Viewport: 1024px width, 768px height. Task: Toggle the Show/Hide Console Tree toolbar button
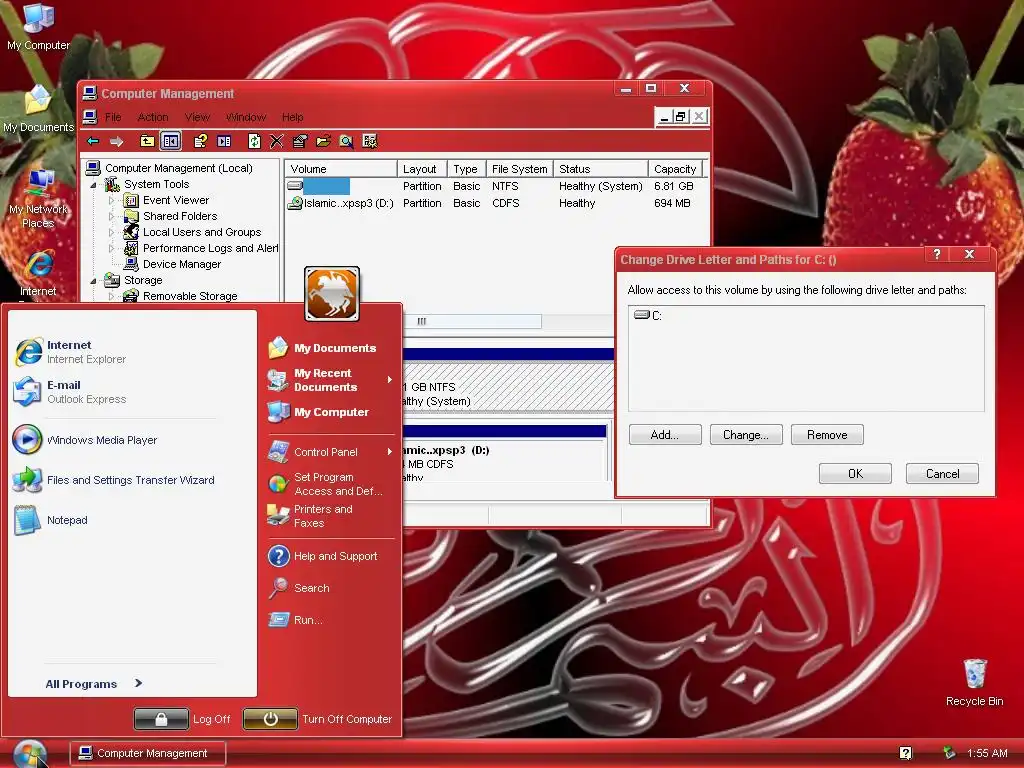pos(170,141)
